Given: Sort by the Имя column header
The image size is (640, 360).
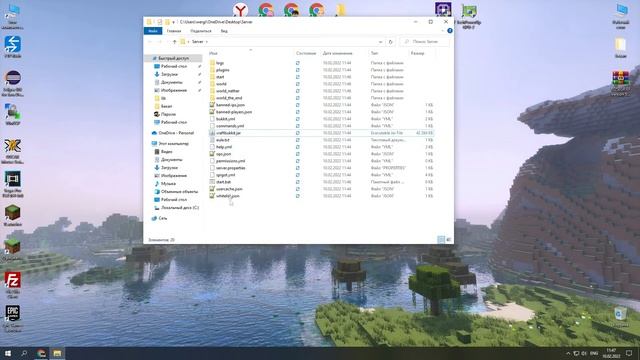Looking at the screenshot, I should click(x=213, y=53).
